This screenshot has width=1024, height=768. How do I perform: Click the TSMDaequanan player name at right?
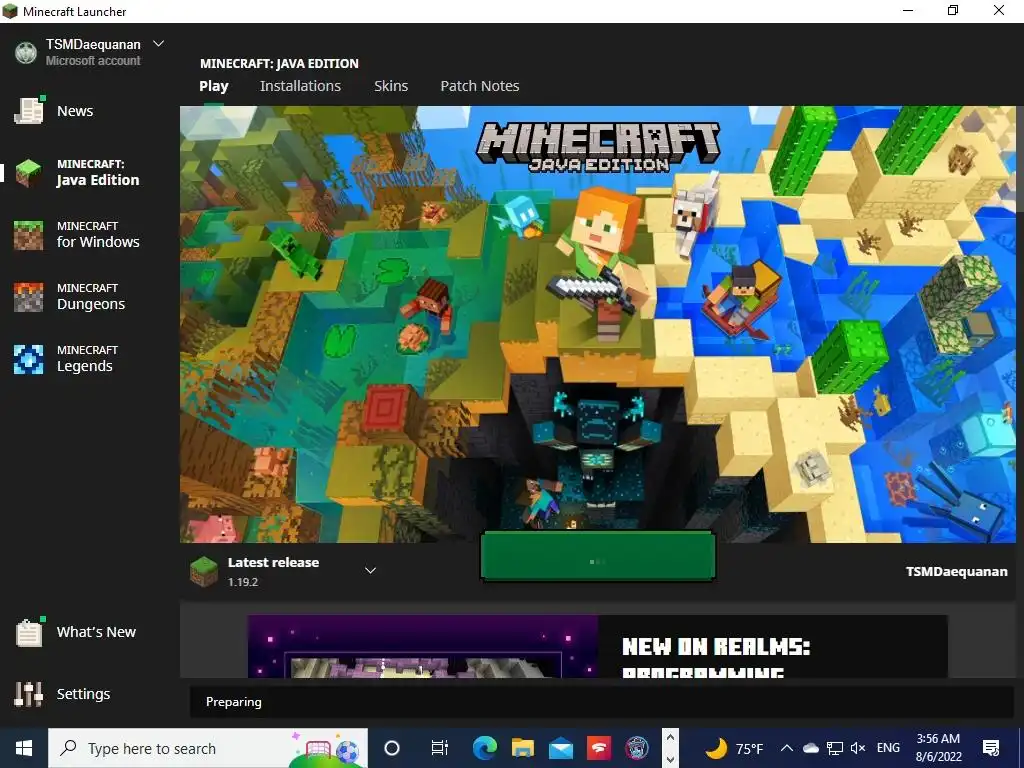[x=957, y=571]
